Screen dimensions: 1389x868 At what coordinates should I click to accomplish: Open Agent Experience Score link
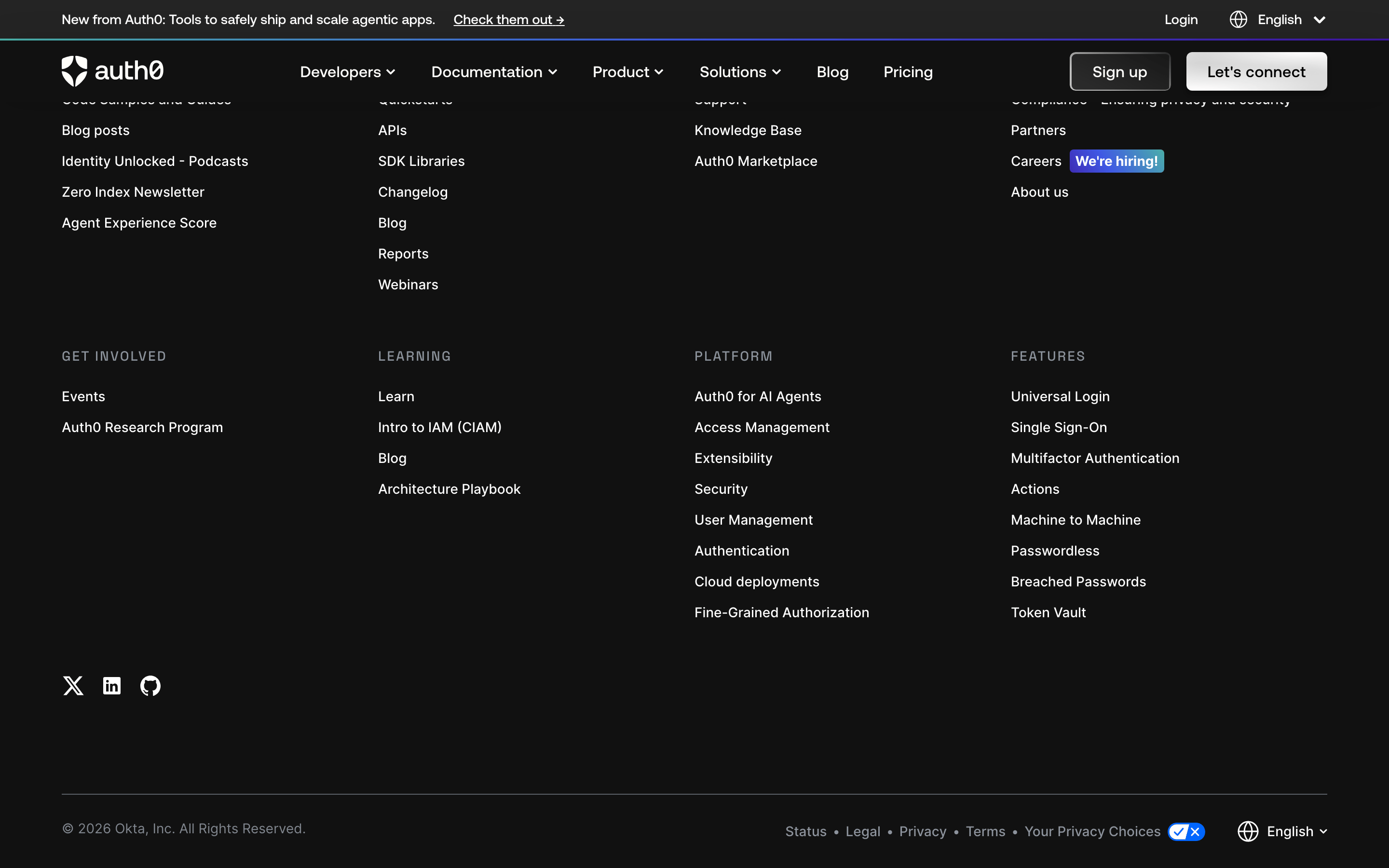[139, 223]
